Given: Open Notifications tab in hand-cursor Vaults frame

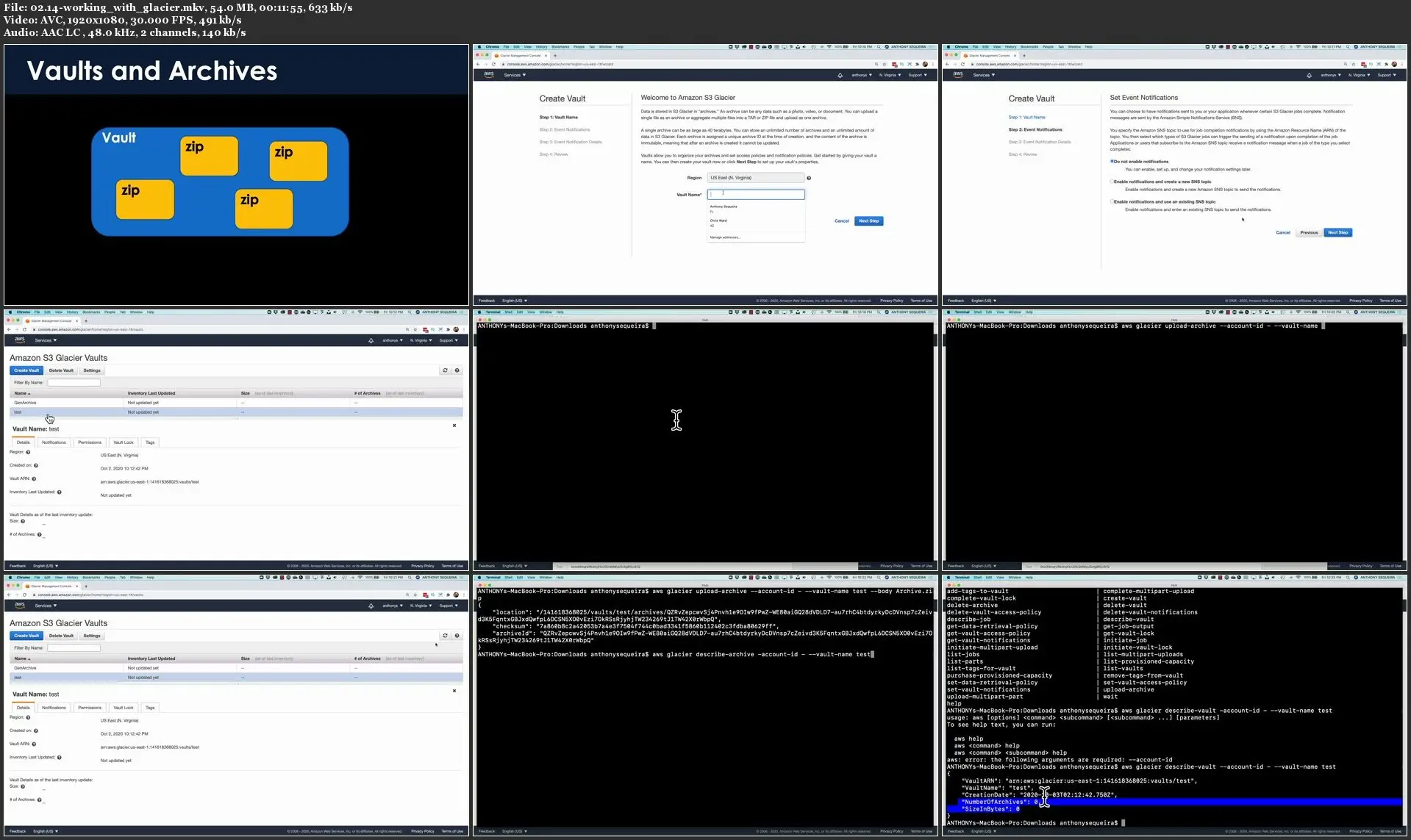Looking at the screenshot, I should pos(54,442).
